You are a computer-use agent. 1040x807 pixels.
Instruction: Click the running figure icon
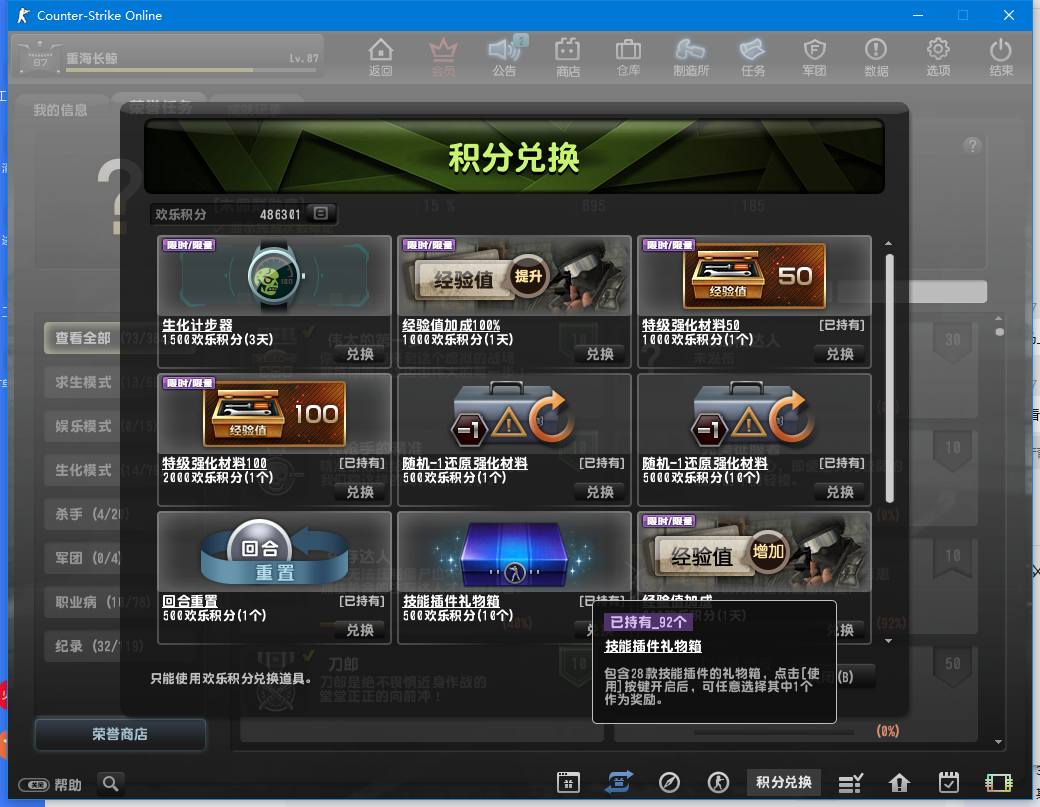pos(718,782)
